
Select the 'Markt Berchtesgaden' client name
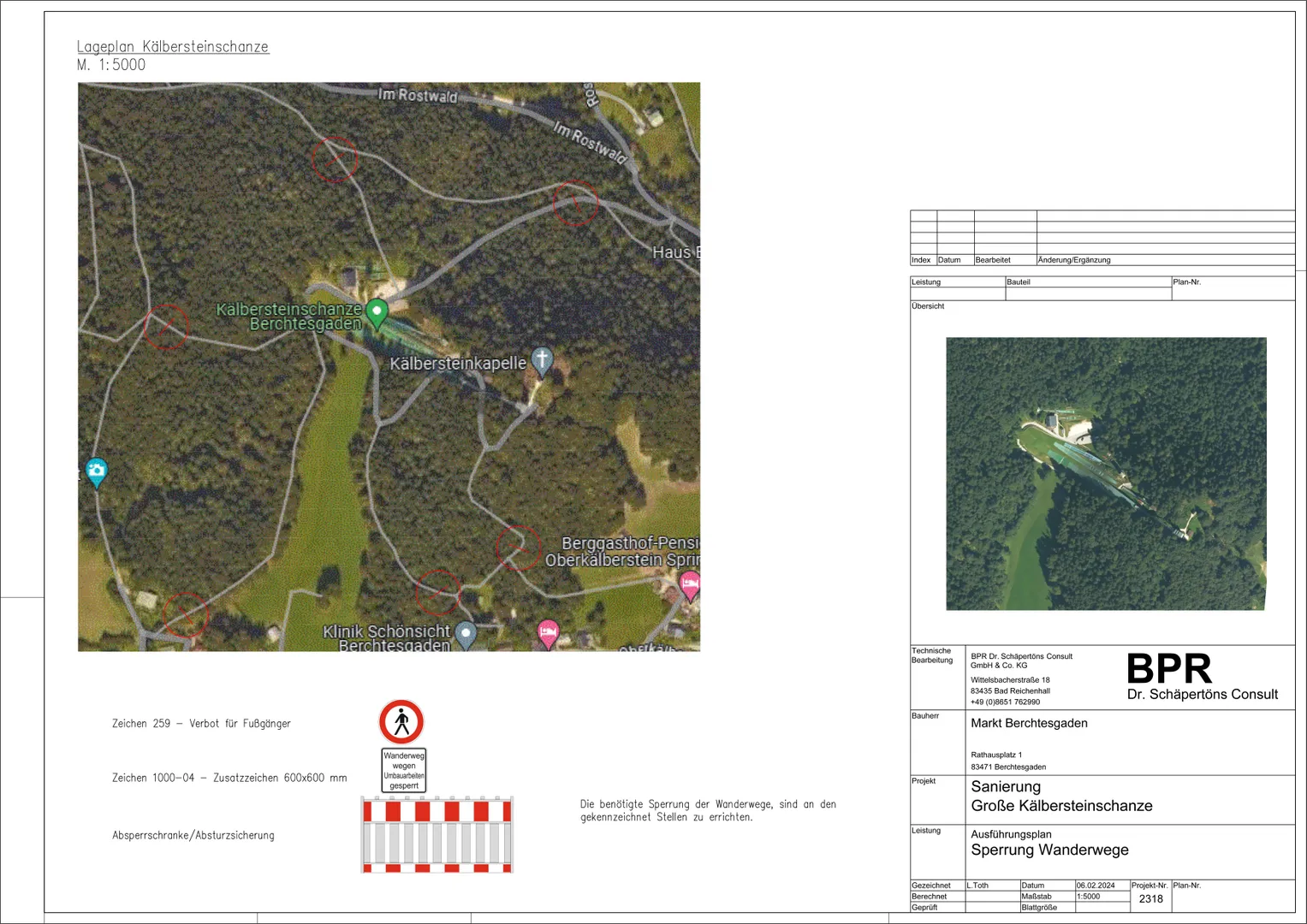point(1029,723)
